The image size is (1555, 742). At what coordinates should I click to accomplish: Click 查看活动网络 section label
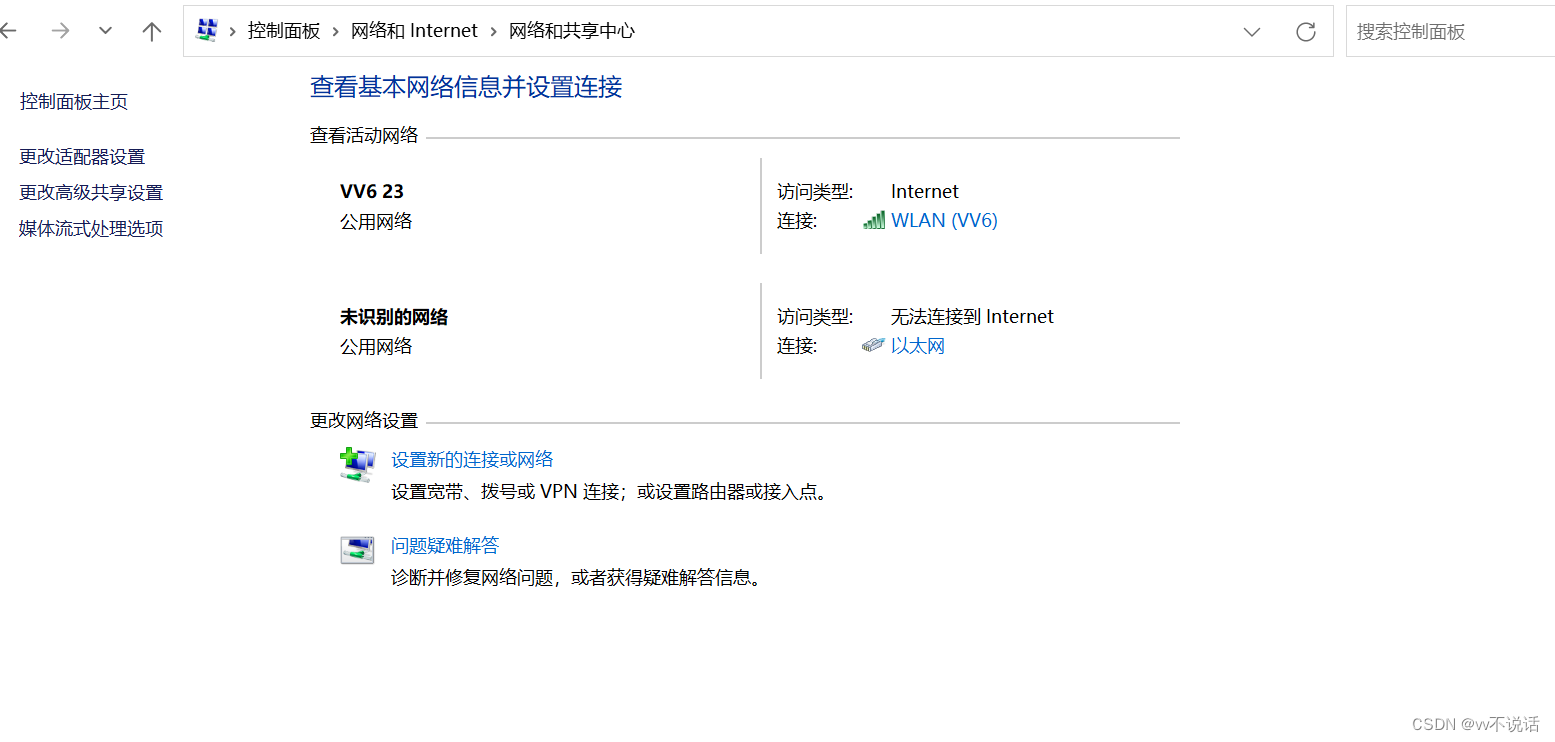(x=364, y=136)
